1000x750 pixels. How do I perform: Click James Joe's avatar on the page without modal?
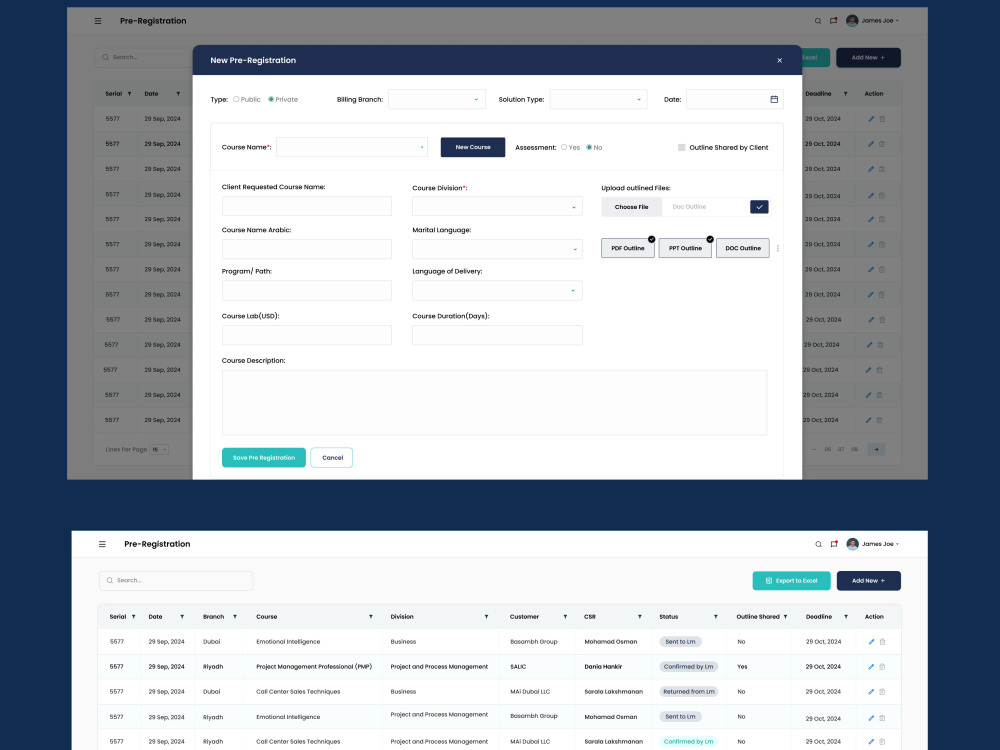[x=852, y=544]
